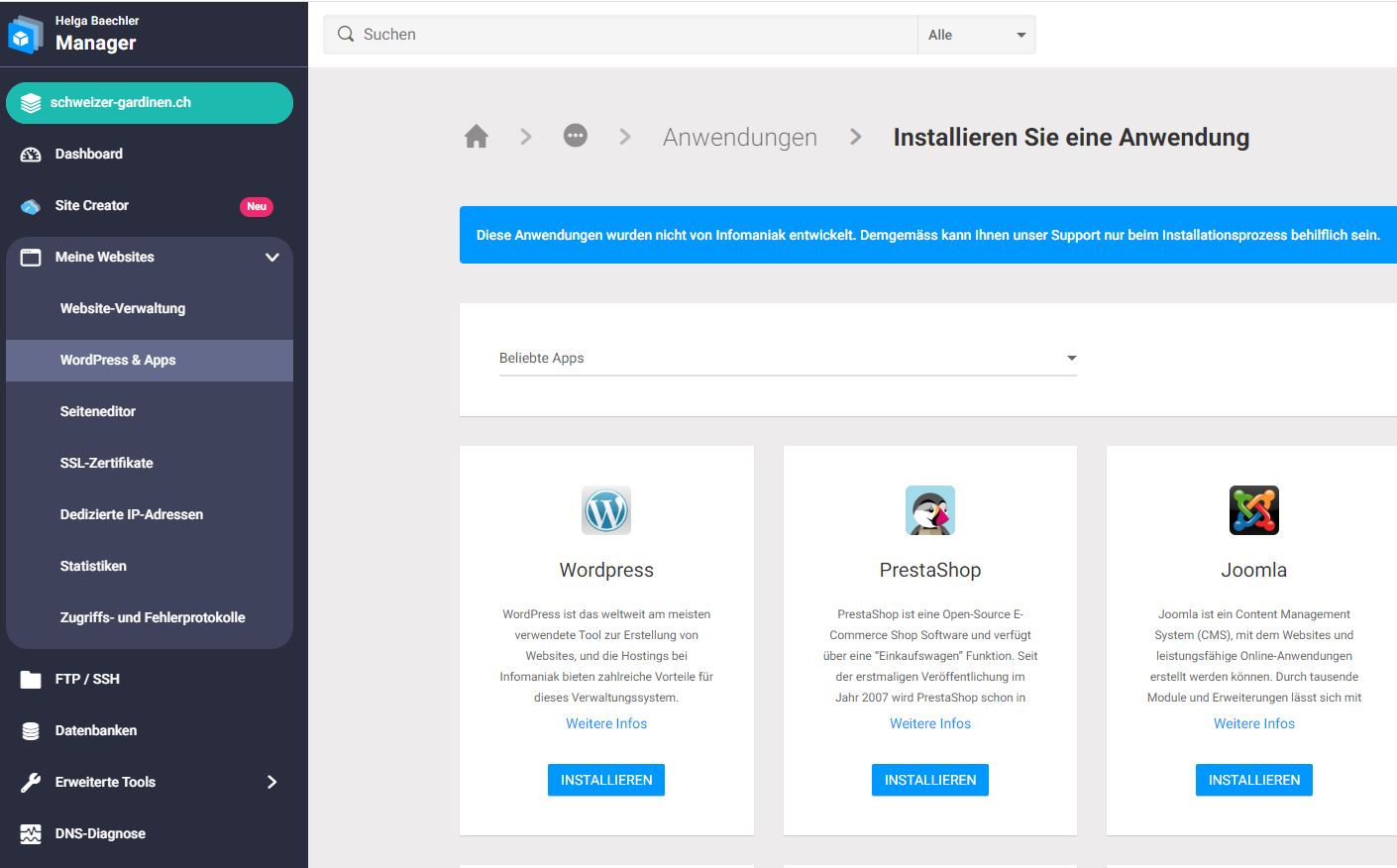The width and height of the screenshot is (1397, 868).
Task: Open the Beliebte Apps category dropdown
Action: click(788, 358)
